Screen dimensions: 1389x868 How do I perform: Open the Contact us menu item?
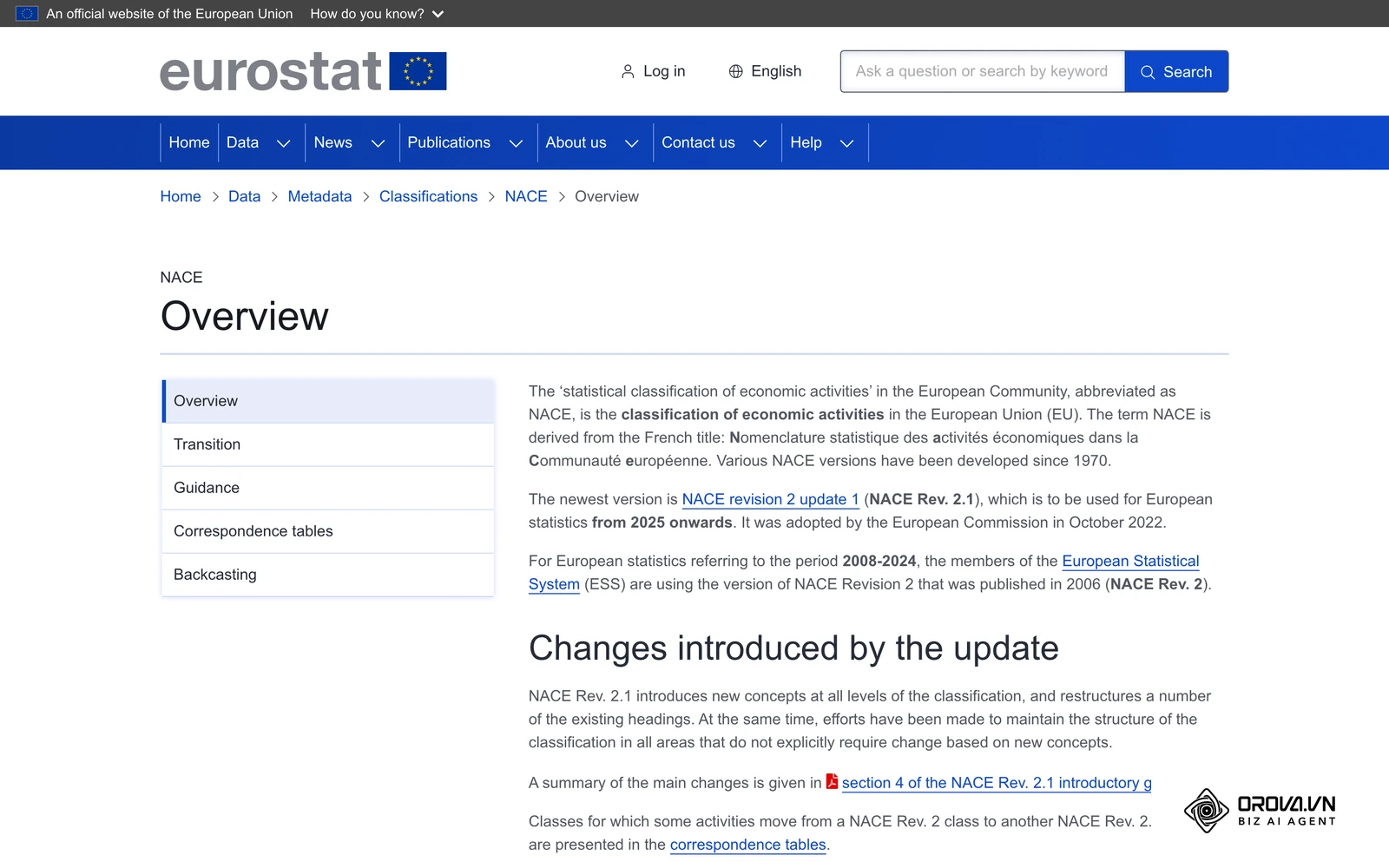[698, 142]
